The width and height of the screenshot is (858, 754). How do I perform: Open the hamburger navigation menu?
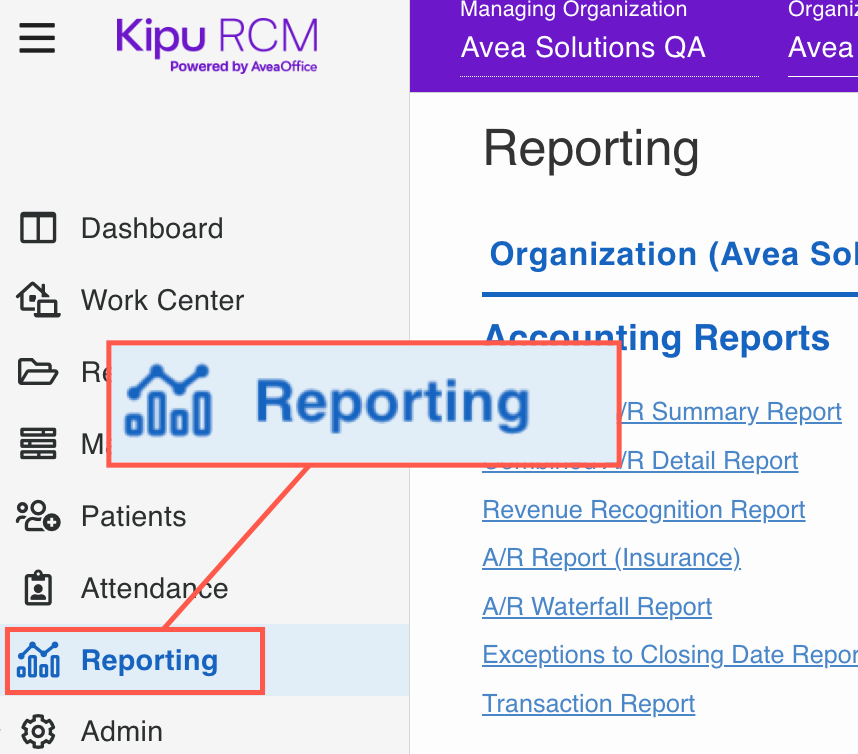[37, 39]
